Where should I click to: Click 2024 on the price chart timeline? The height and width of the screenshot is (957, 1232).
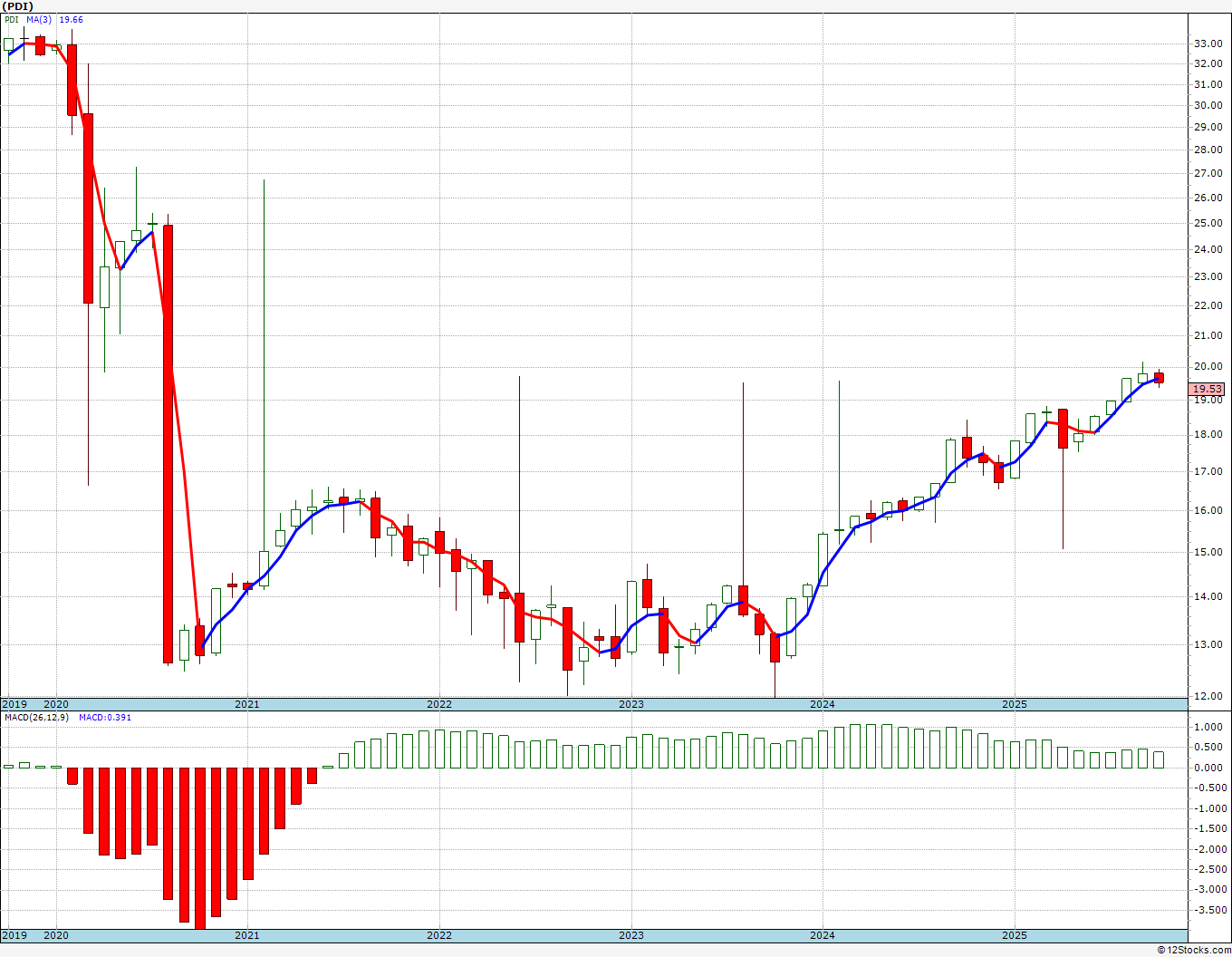[x=823, y=704]
